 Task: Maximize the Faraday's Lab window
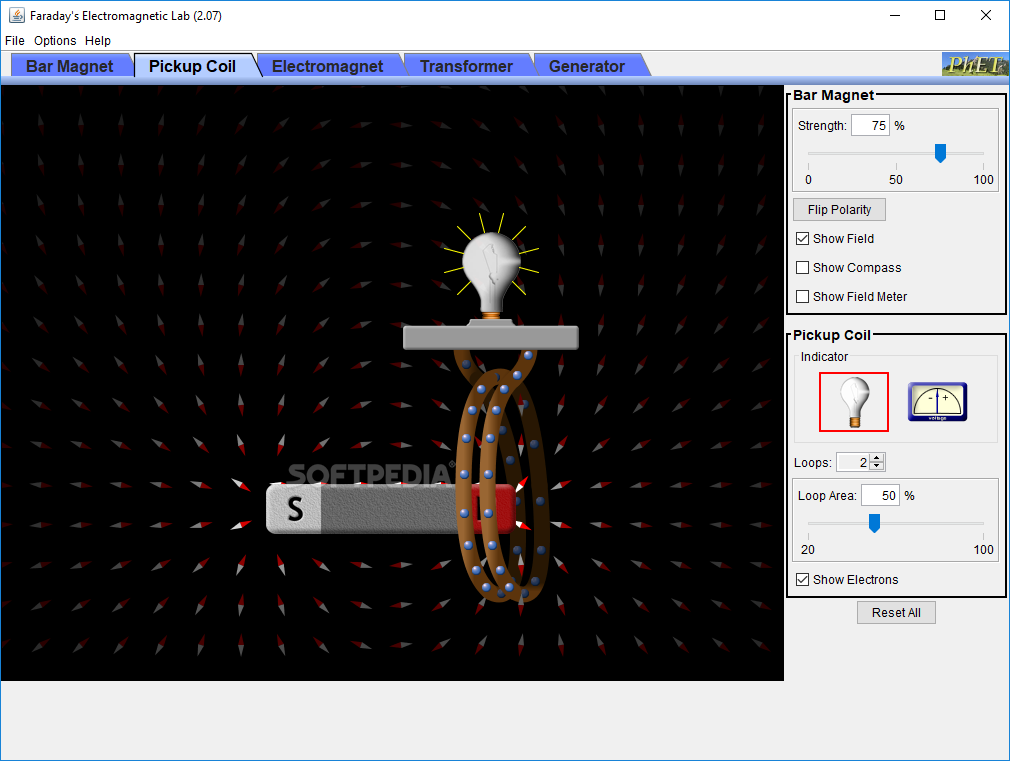tap(940, 15)
